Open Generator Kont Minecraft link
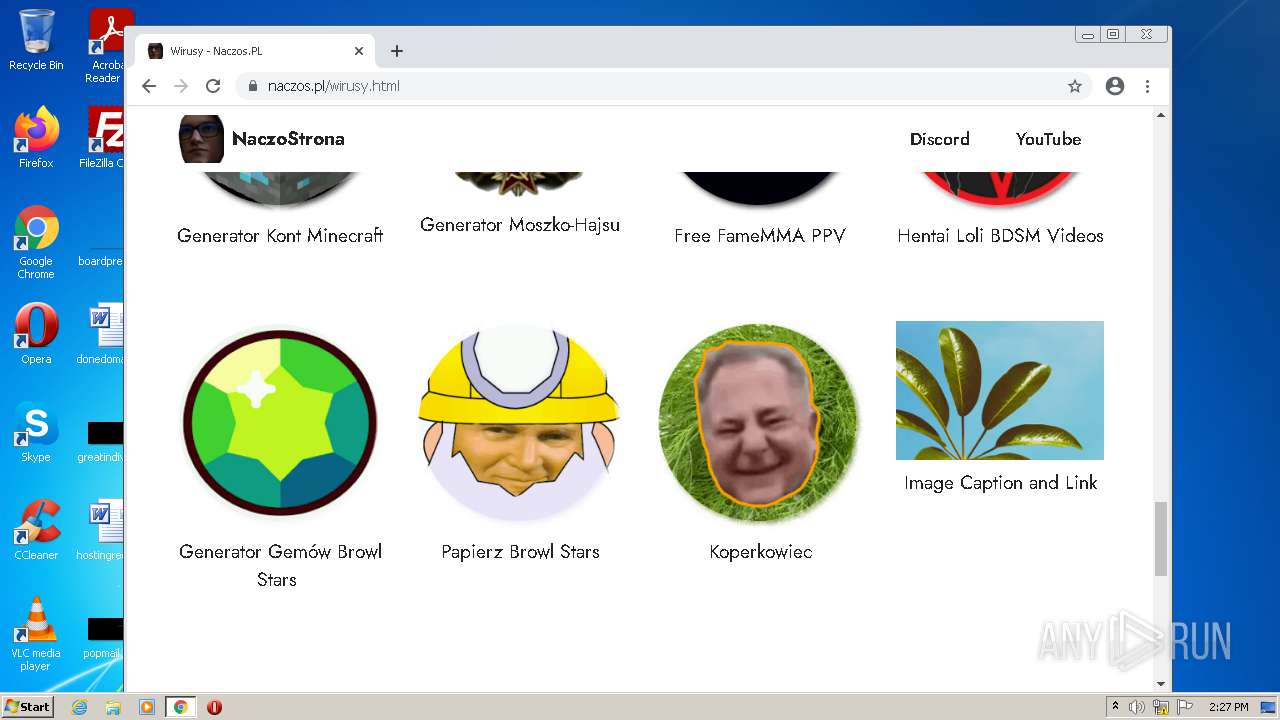The width and height of the screenshot is (1280, 720). click(x=280, y=236)
